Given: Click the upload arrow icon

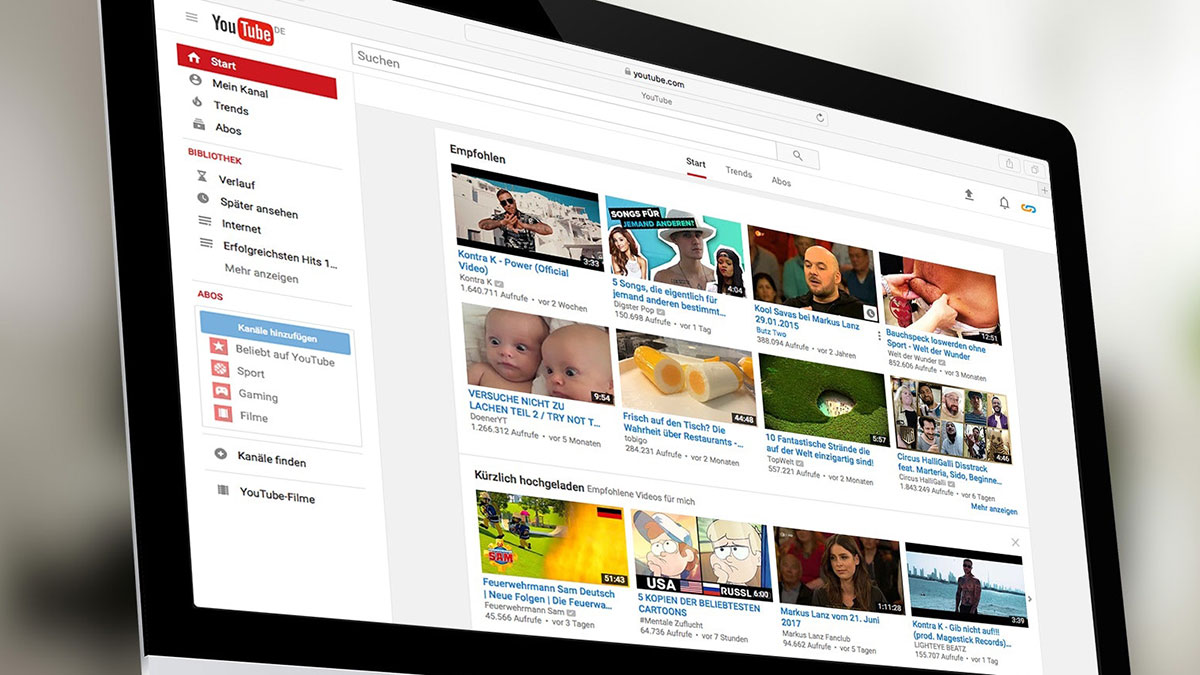Looking at the screenshot, I should tap(968, 195).
